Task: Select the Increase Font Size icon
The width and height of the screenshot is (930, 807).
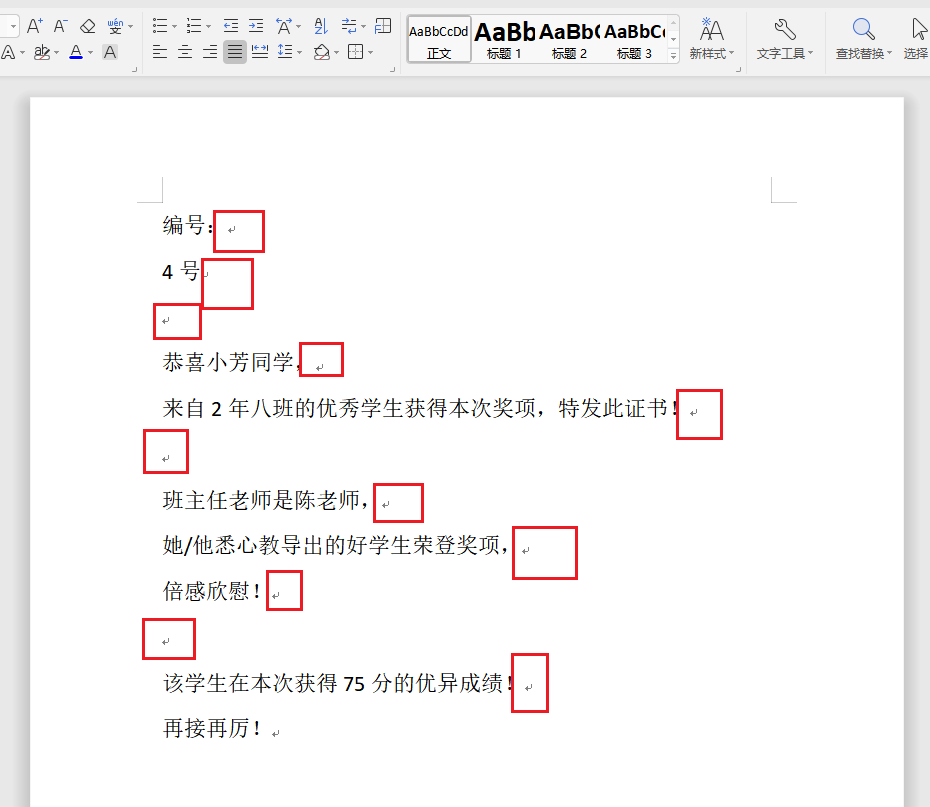Action: pos(34,25)
